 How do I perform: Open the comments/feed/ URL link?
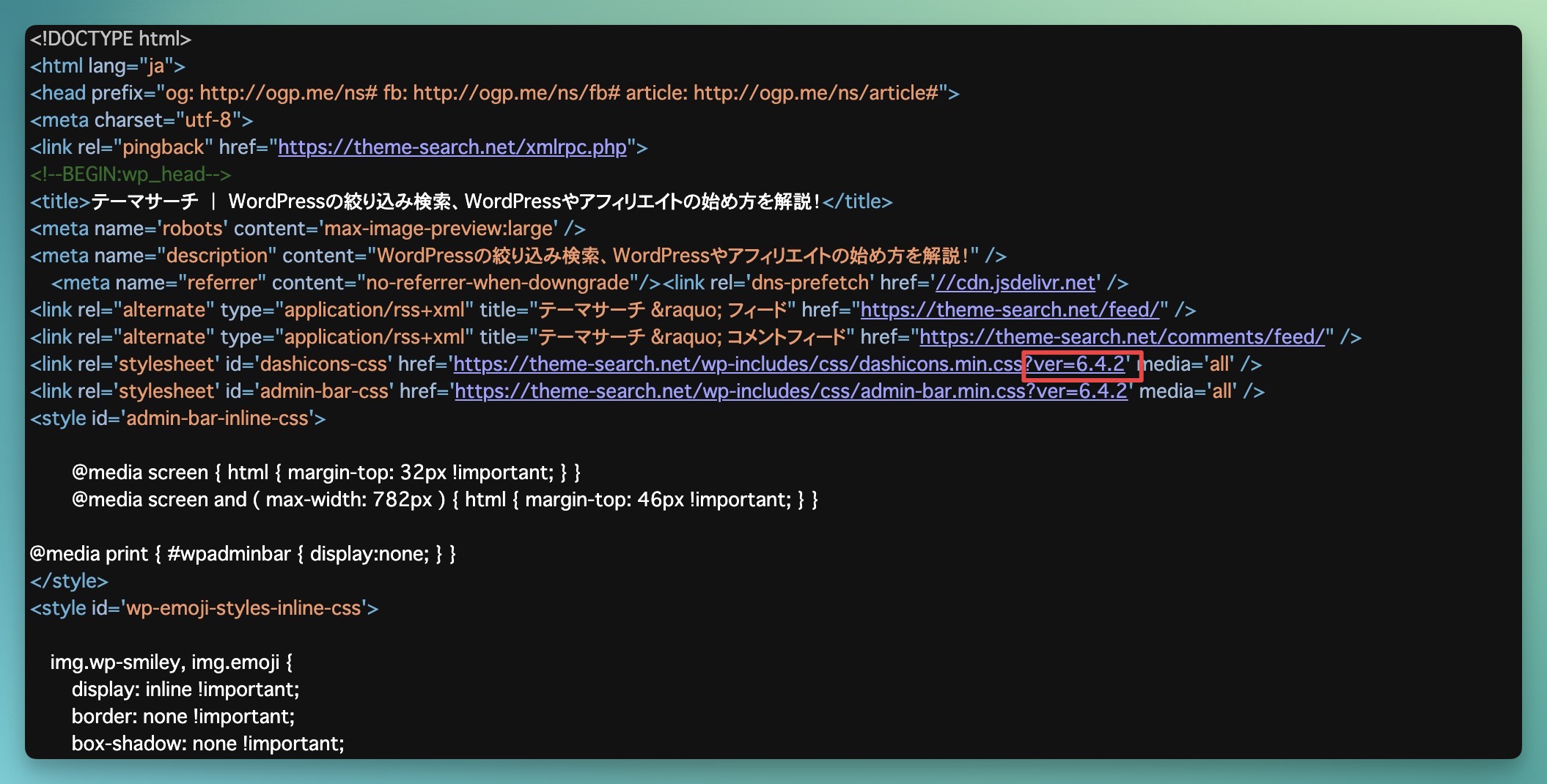1122,337
